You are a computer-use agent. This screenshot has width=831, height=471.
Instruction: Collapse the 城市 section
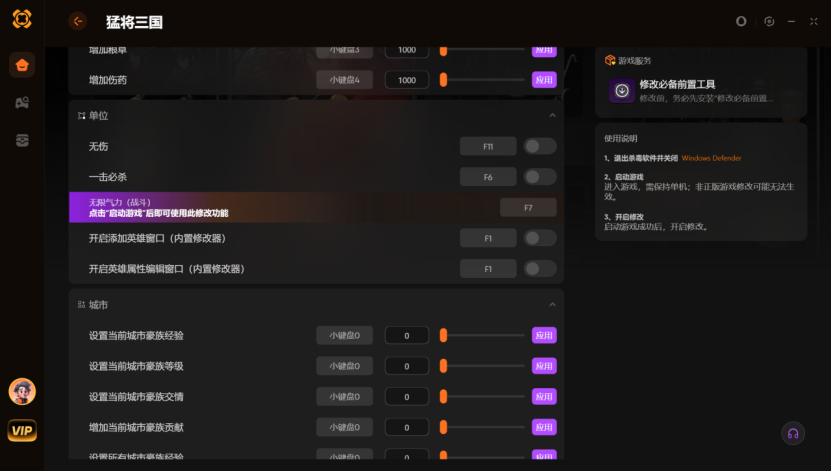coord(552,305)
